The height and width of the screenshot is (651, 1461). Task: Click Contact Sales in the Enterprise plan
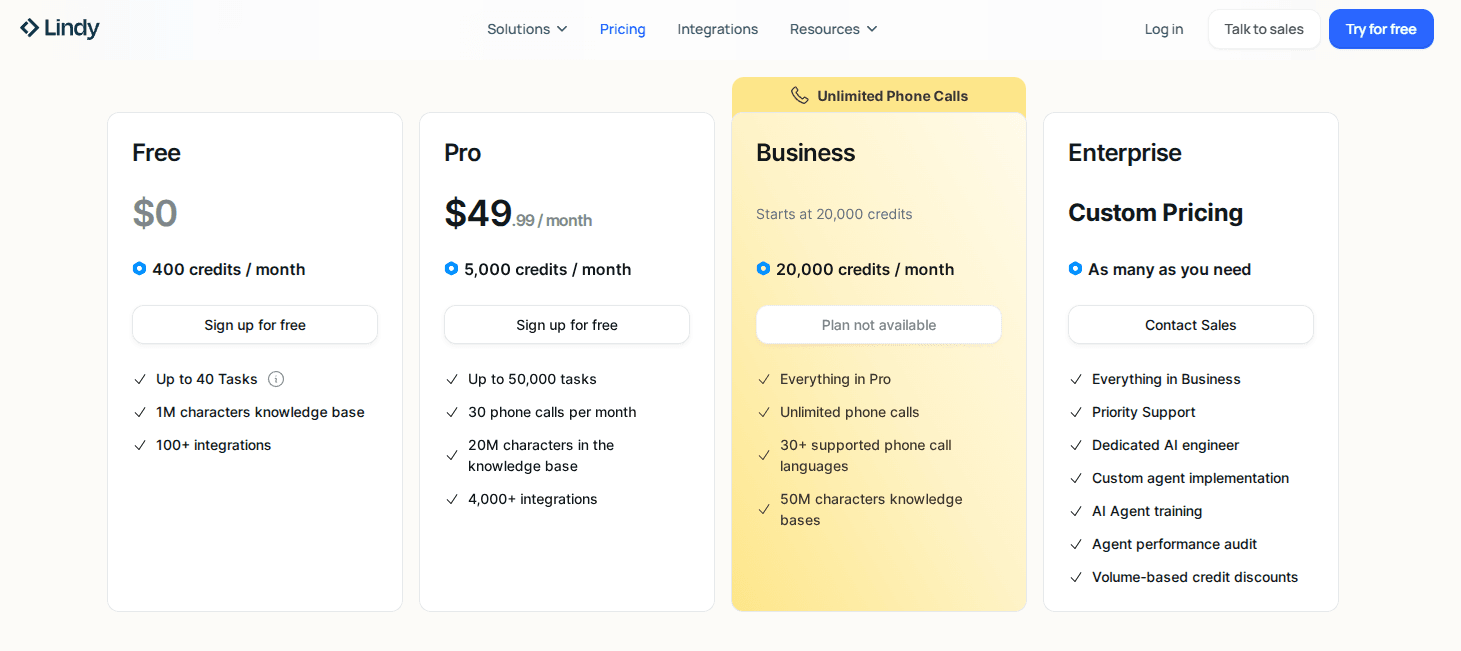tap(1190, 325)
